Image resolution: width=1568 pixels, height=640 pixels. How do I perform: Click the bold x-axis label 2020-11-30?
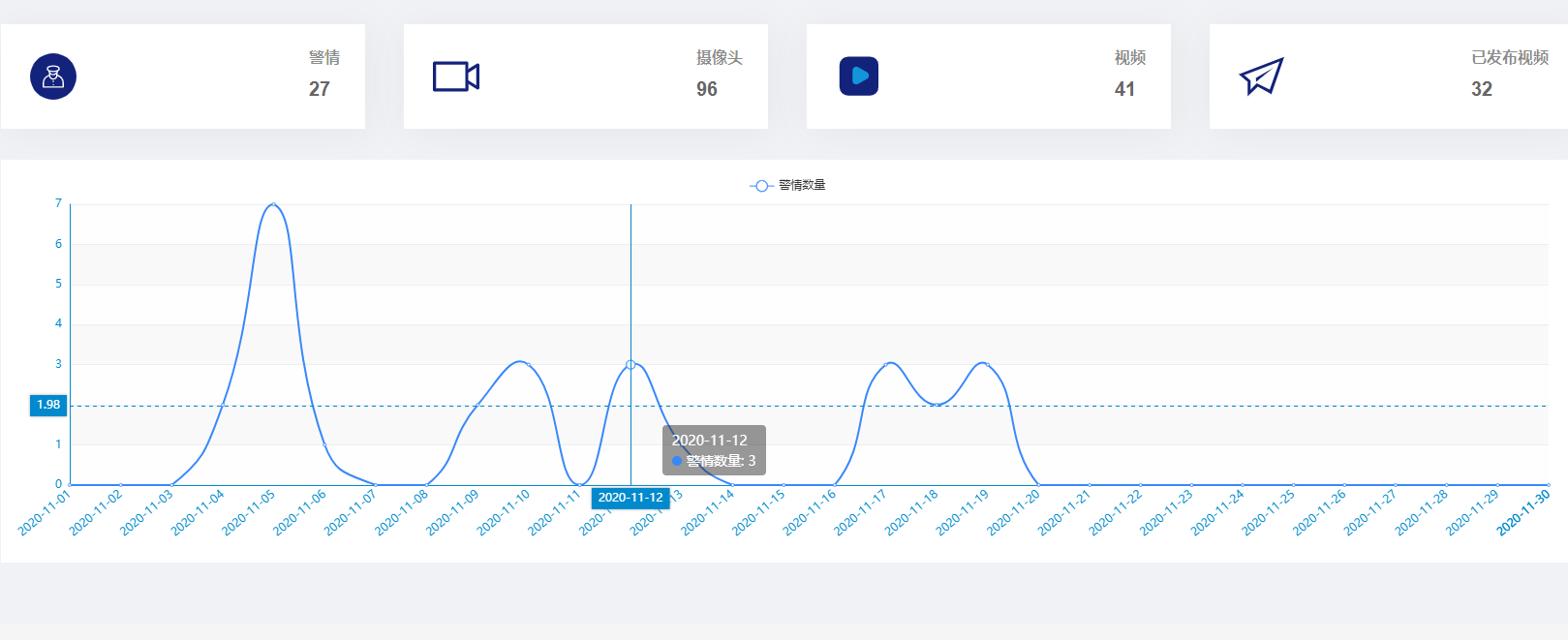[x=1524, y=512]
